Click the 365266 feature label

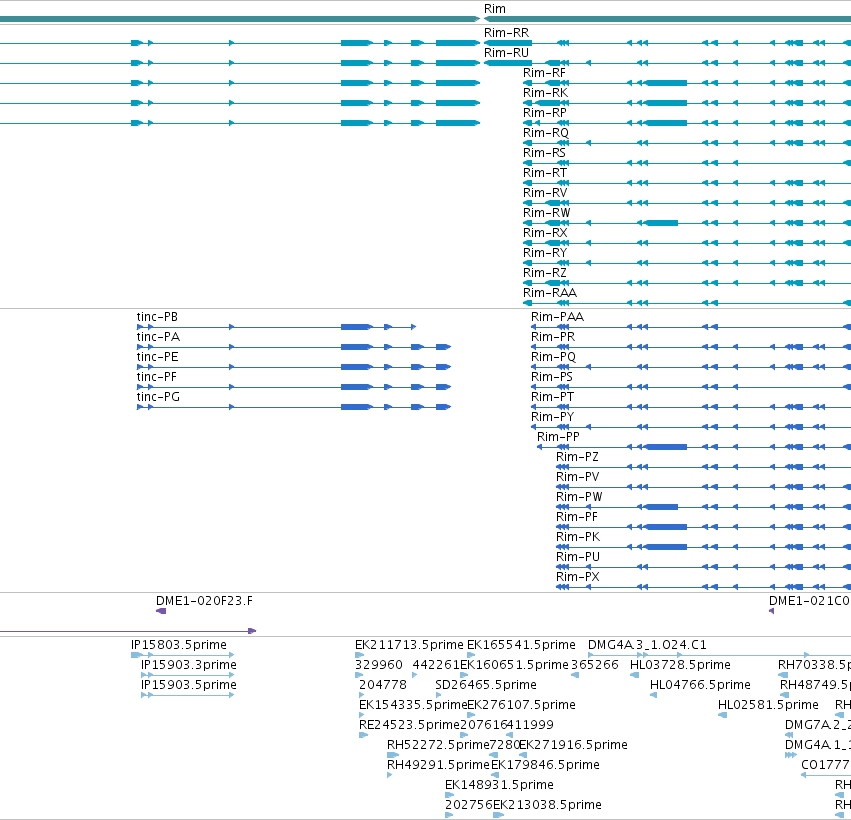pos(595,665)
